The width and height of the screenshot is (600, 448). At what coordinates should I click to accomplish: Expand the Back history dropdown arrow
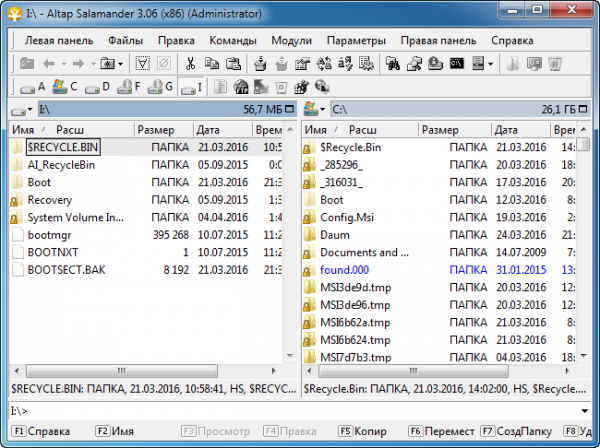click(64, 64)
